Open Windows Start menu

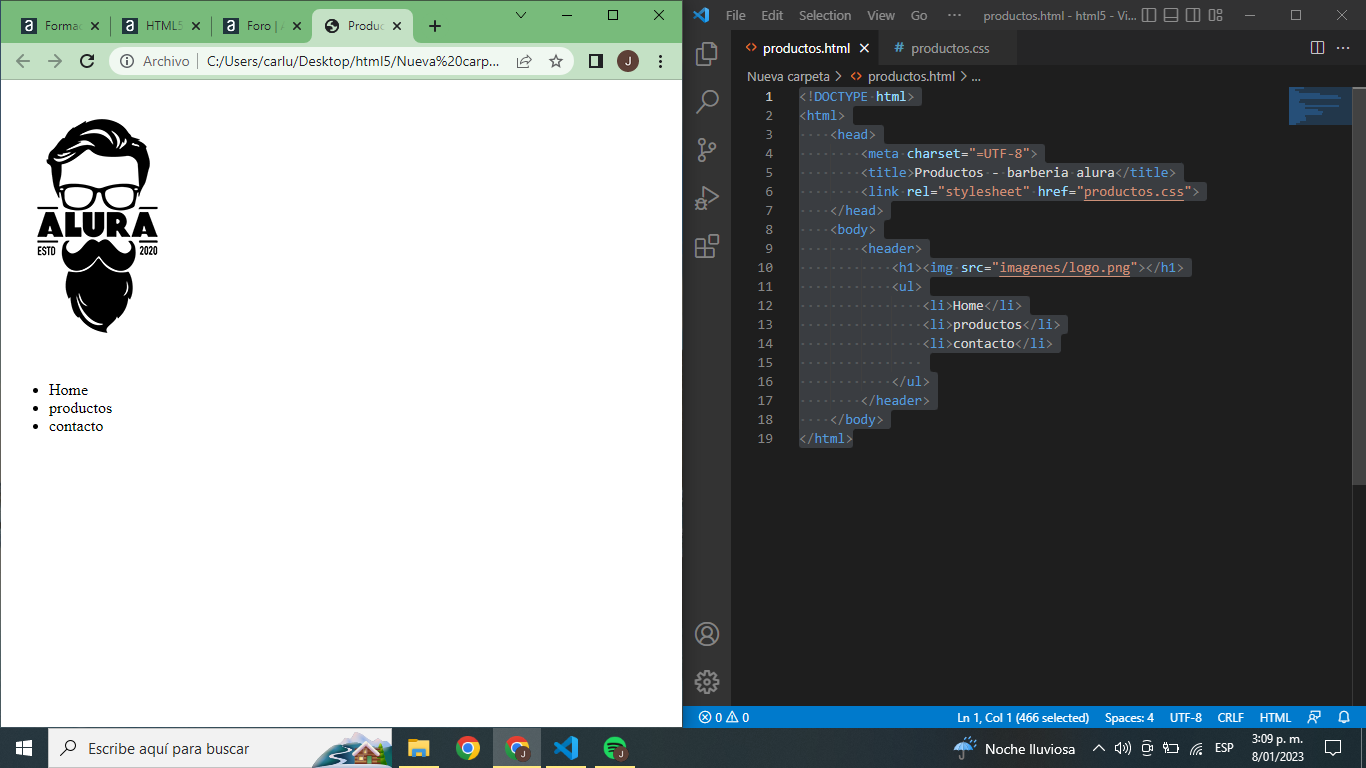pos(24,748)
